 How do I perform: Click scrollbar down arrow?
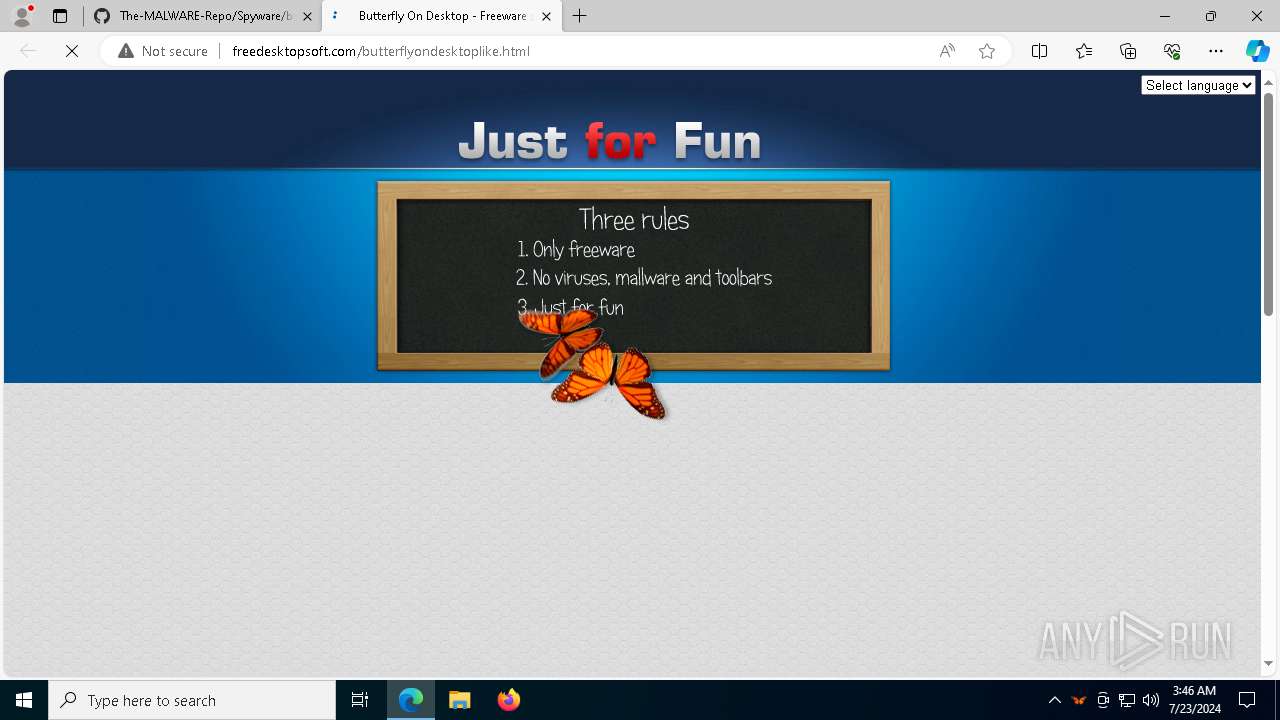click(1268, 663)
